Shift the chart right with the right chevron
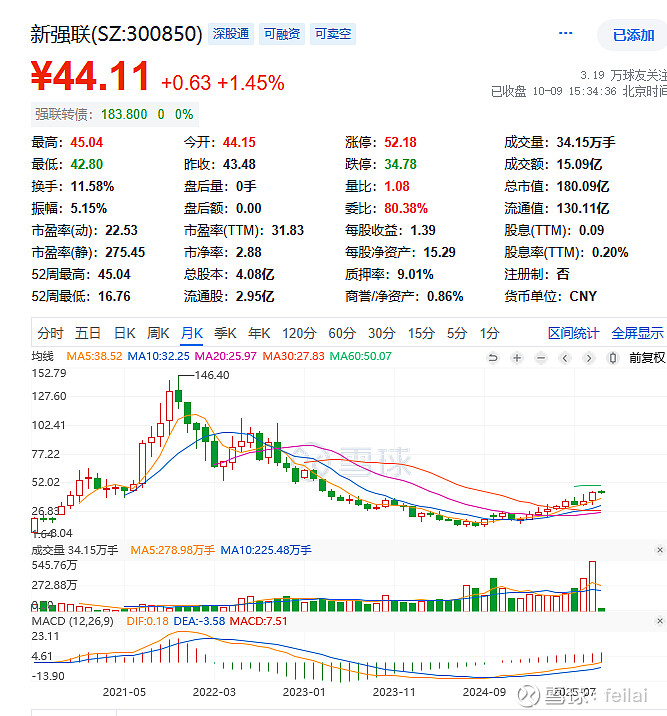 (x=589, y=358)
